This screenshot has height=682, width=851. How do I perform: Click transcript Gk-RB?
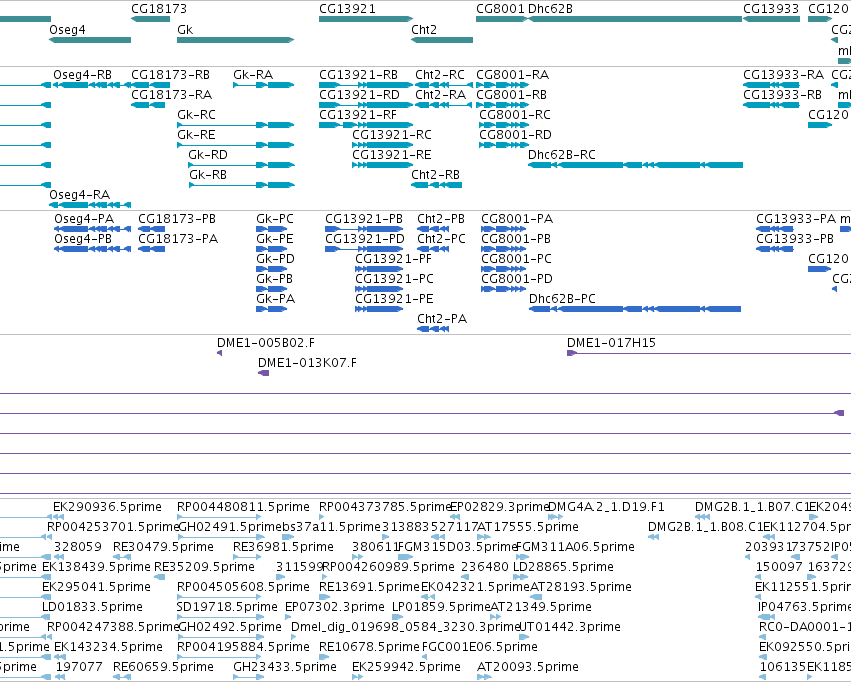[x=208, y=175]
